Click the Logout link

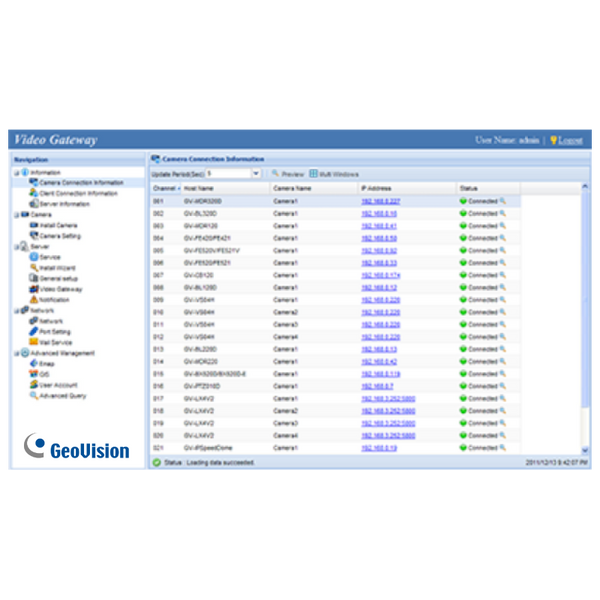pyautogui.click(x=570, y=140)
